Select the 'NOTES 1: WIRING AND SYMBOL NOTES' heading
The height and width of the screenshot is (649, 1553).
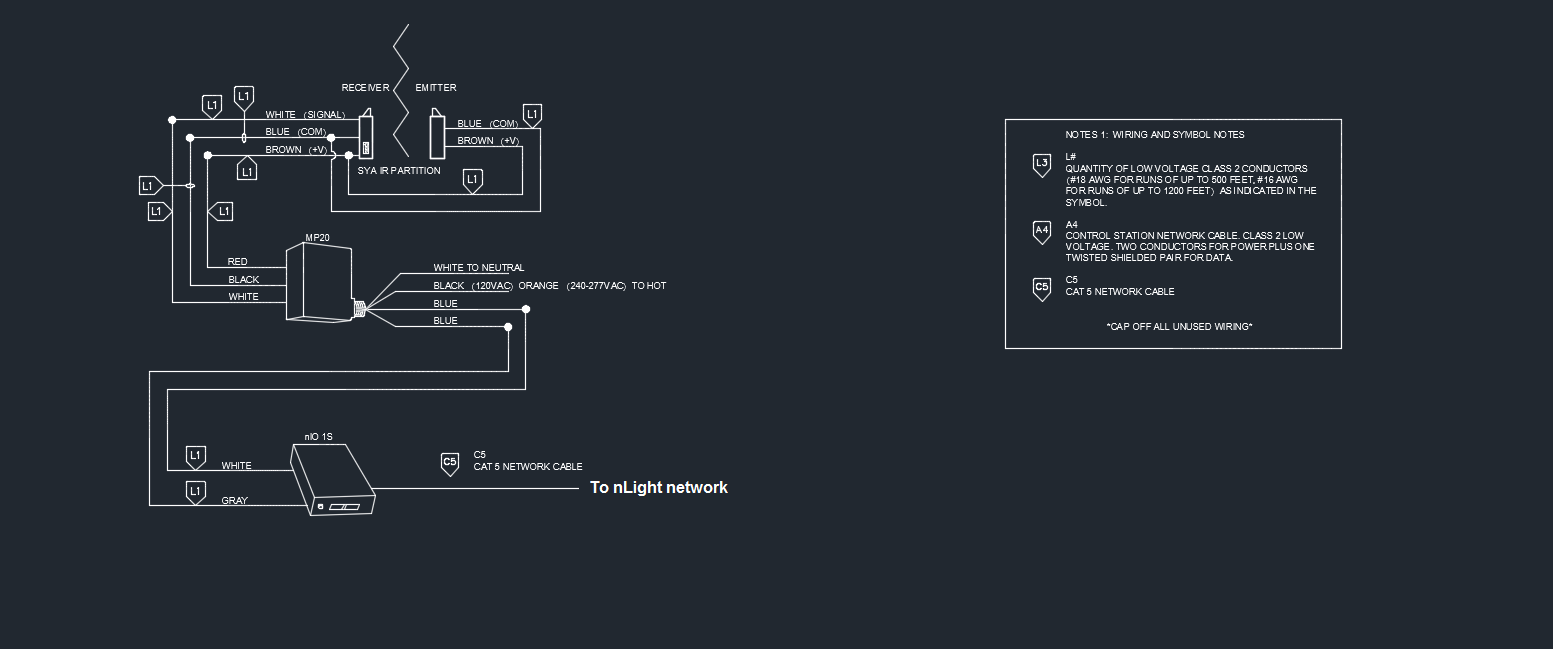[1154, 135]
